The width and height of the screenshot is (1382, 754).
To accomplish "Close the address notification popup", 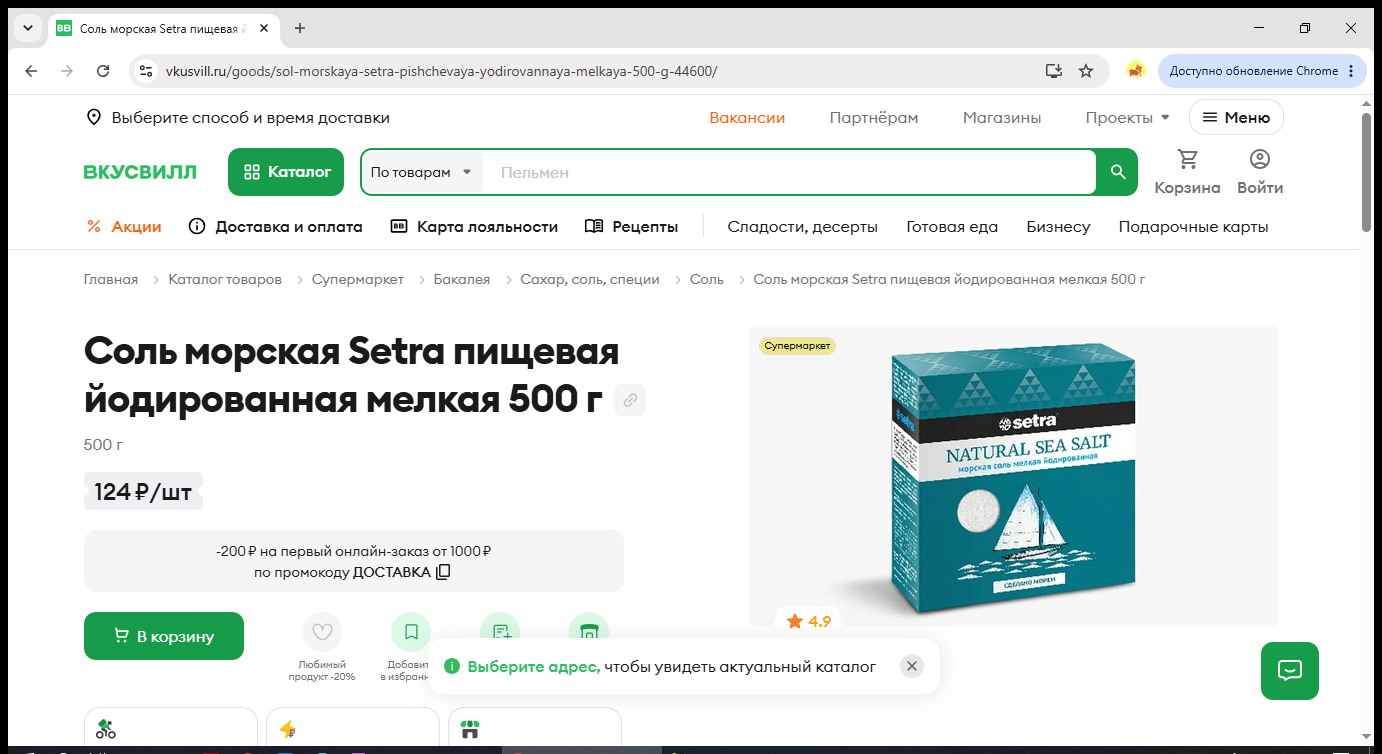I will [911, 666].
